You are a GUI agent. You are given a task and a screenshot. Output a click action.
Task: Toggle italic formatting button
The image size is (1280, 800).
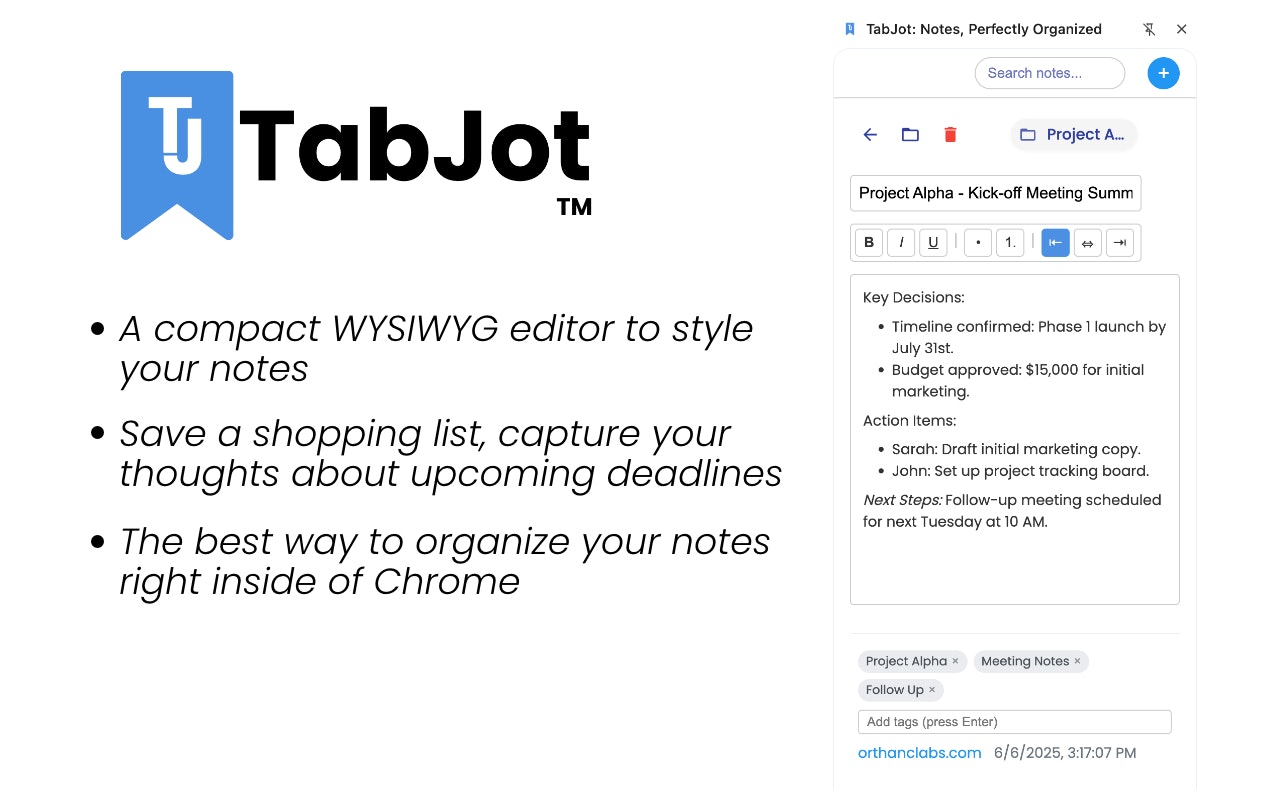pos(901,242)
